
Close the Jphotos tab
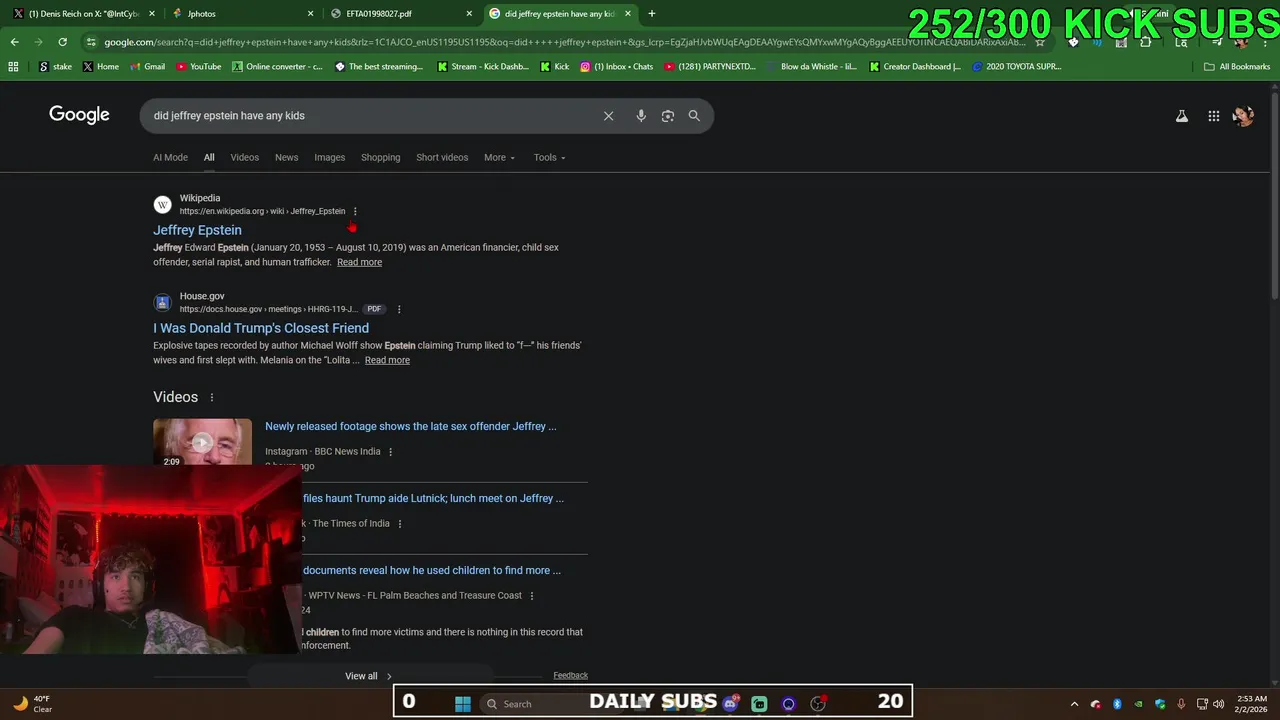[310, 14]
